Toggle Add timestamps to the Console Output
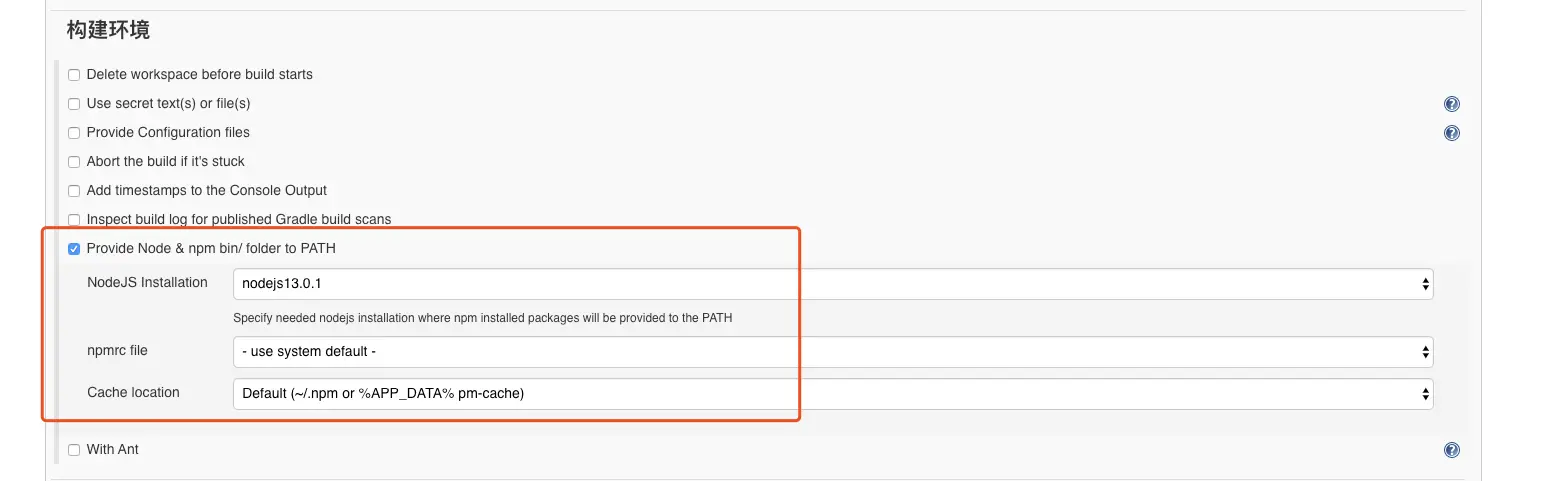 click(x=74, y=191)
